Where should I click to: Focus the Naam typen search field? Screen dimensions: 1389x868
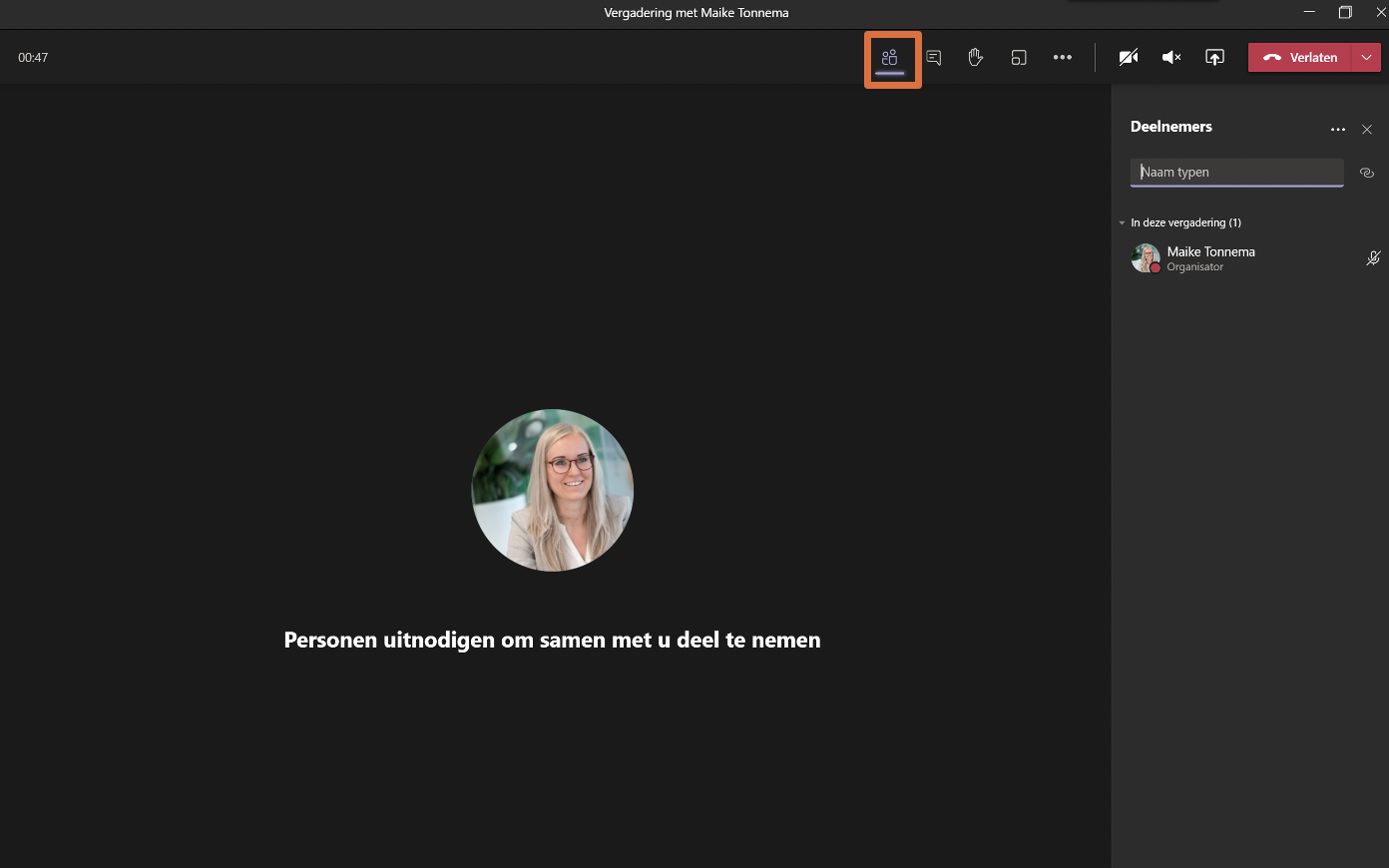[1236, 173]
